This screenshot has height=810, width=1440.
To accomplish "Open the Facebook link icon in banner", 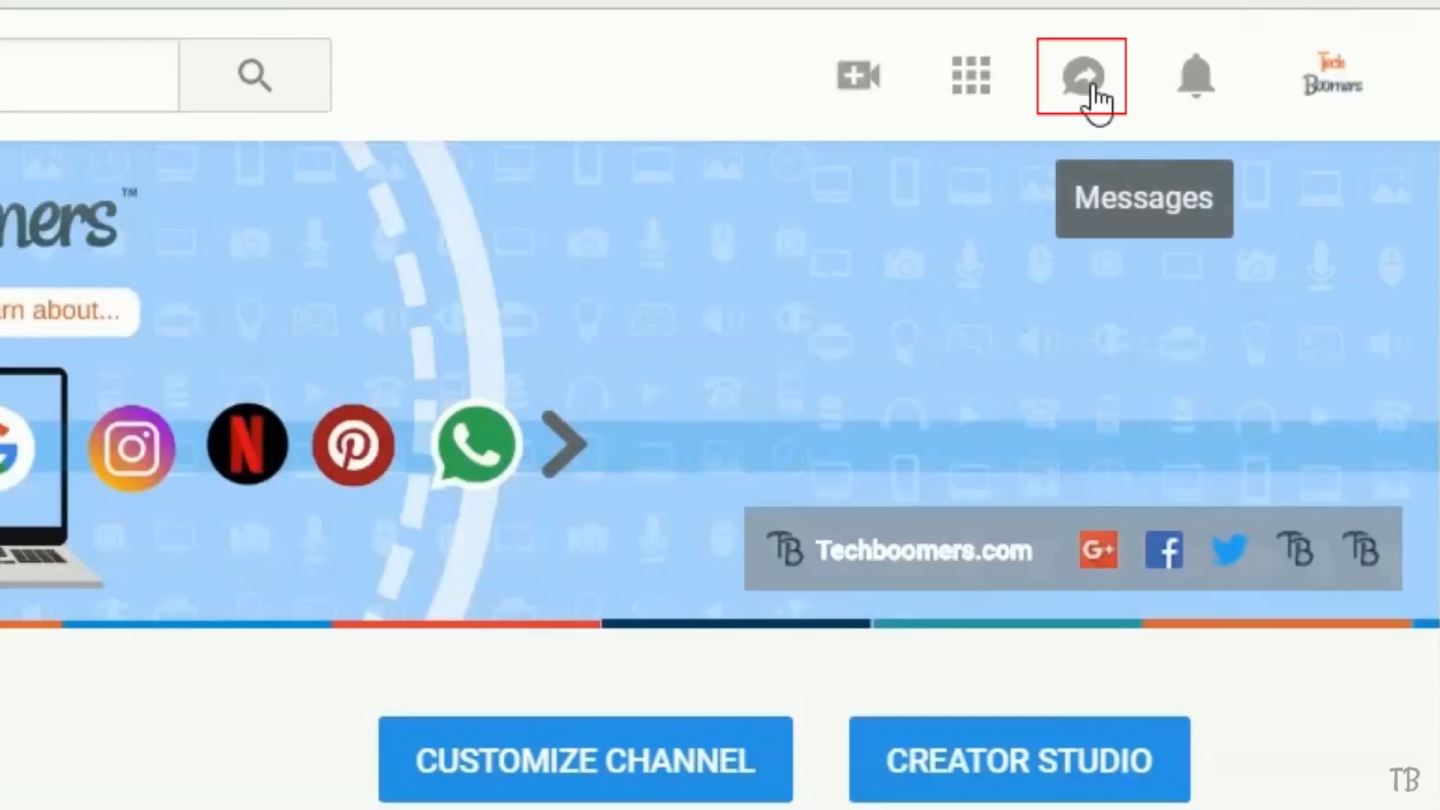I will coord(1163,550).
